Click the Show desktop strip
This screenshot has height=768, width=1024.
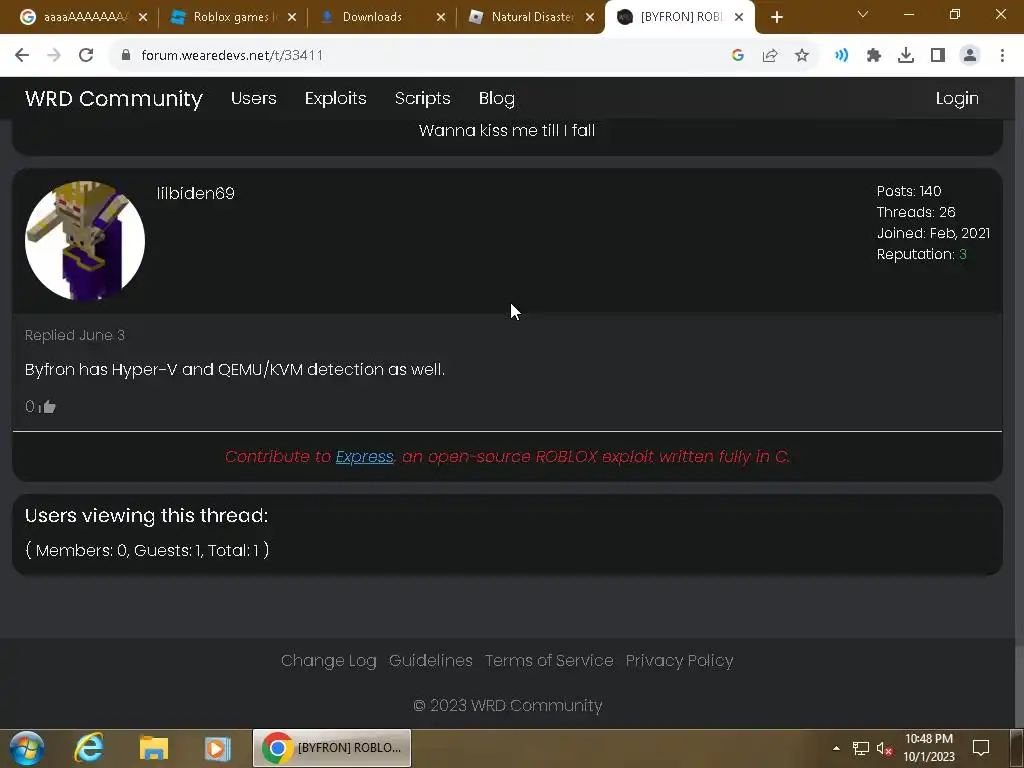point(1017,748)
